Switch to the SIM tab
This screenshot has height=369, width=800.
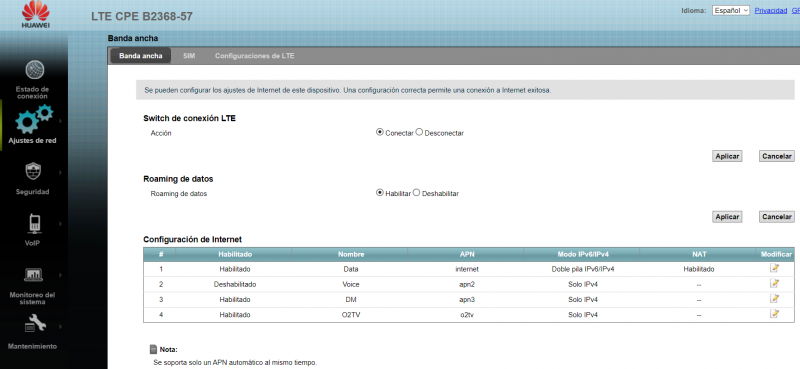tap(189, 56)
